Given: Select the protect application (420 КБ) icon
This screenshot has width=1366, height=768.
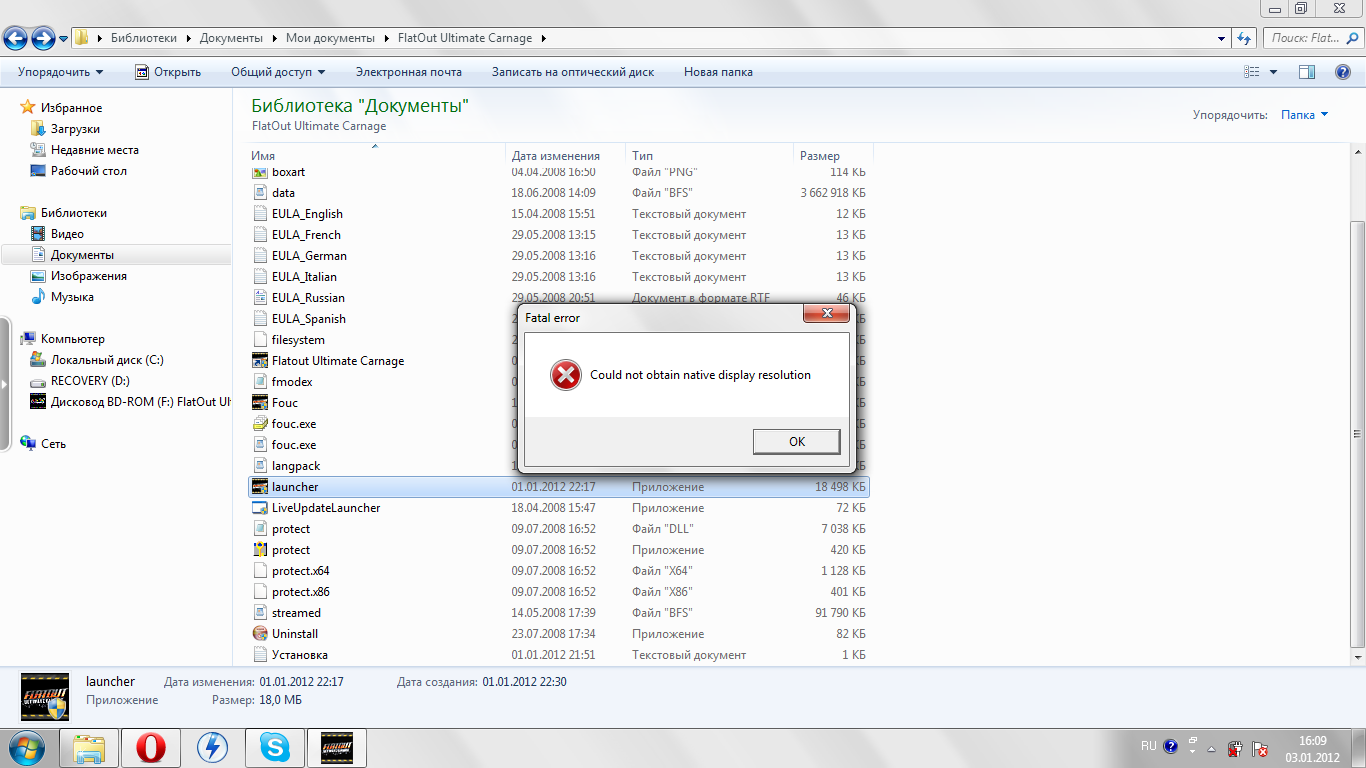Looking at the screenshot, I should (260, 550).
